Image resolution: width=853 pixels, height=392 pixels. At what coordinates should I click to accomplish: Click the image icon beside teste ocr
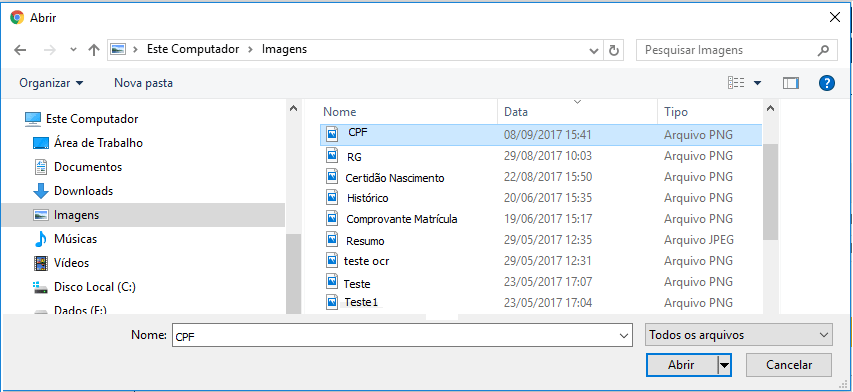tap(333, 260)
